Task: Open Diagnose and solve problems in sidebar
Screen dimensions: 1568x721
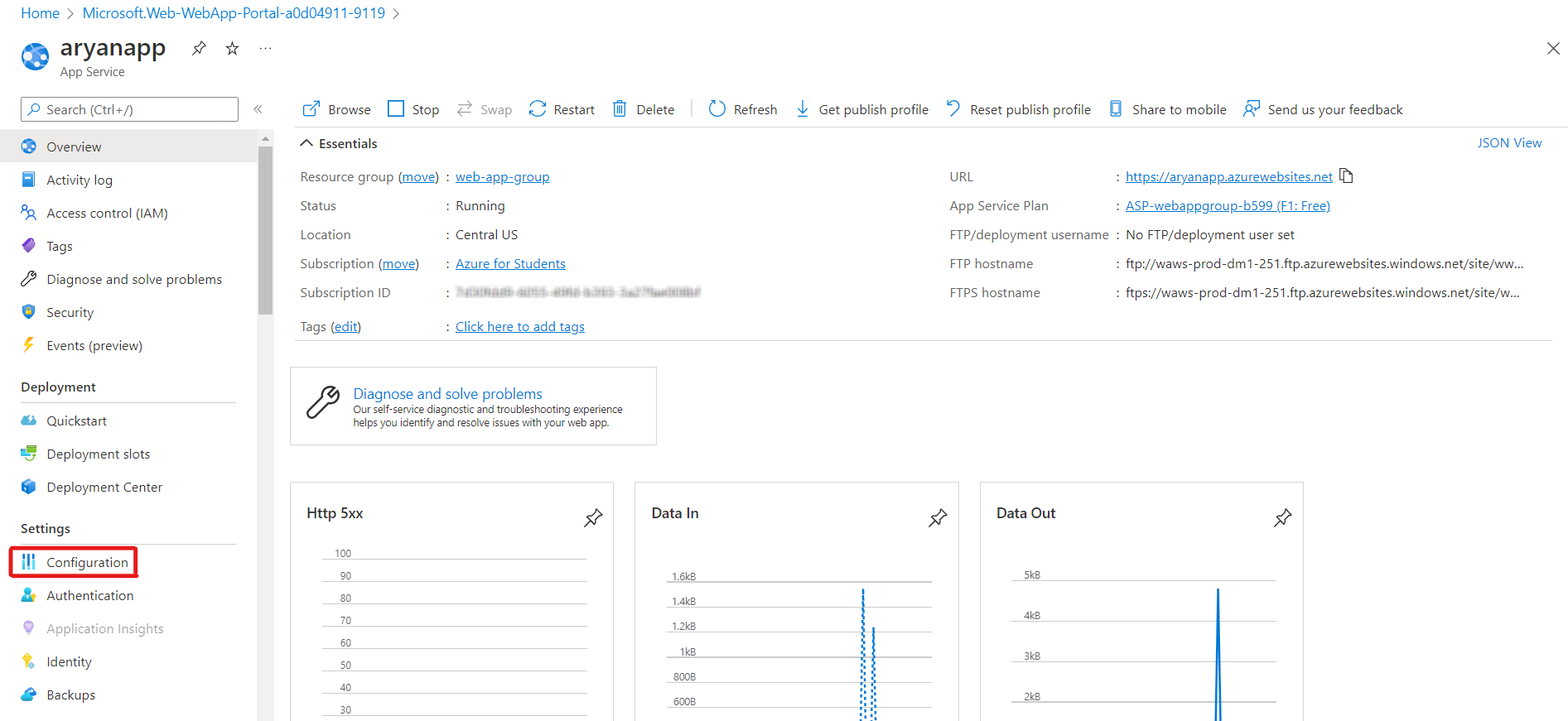Action: tap(128, 279)
